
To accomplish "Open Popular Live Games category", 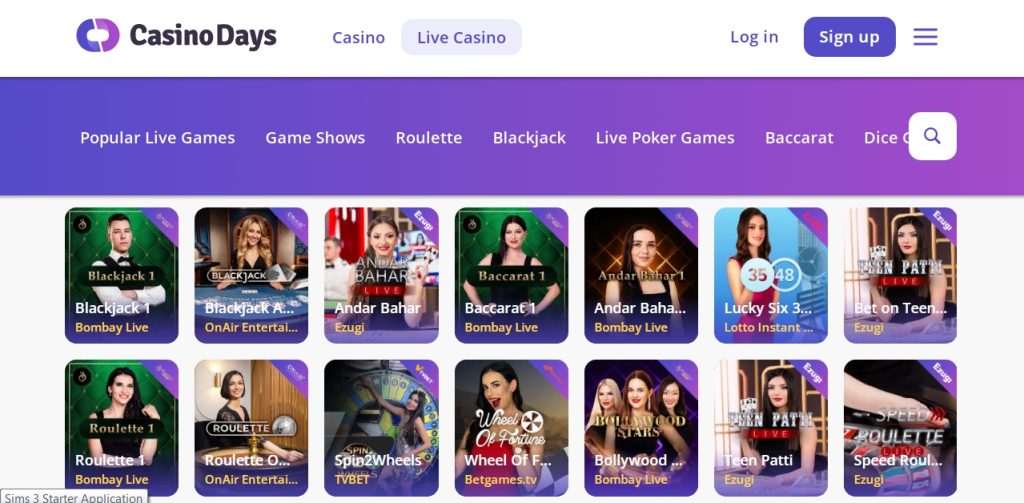I will point(157,138).
